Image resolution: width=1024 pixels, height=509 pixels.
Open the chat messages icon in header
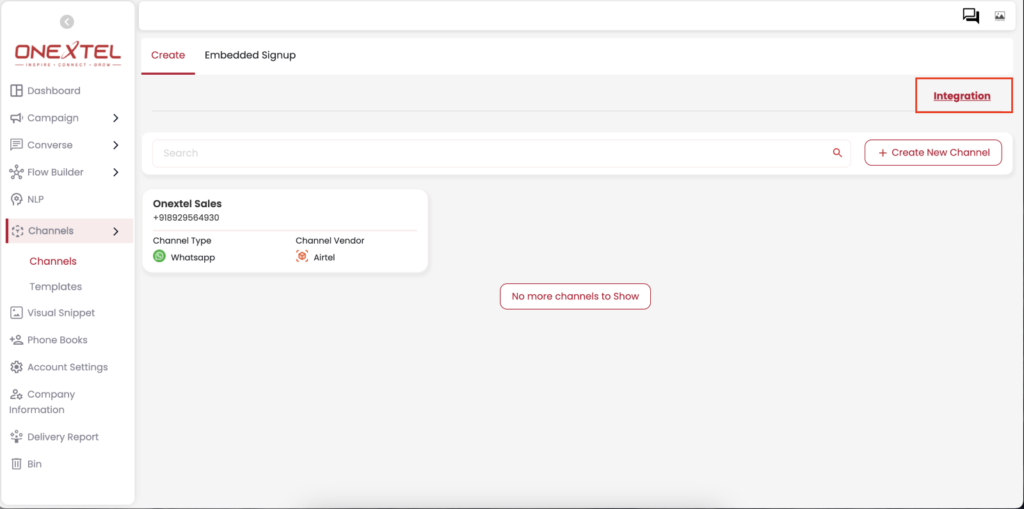971,16
